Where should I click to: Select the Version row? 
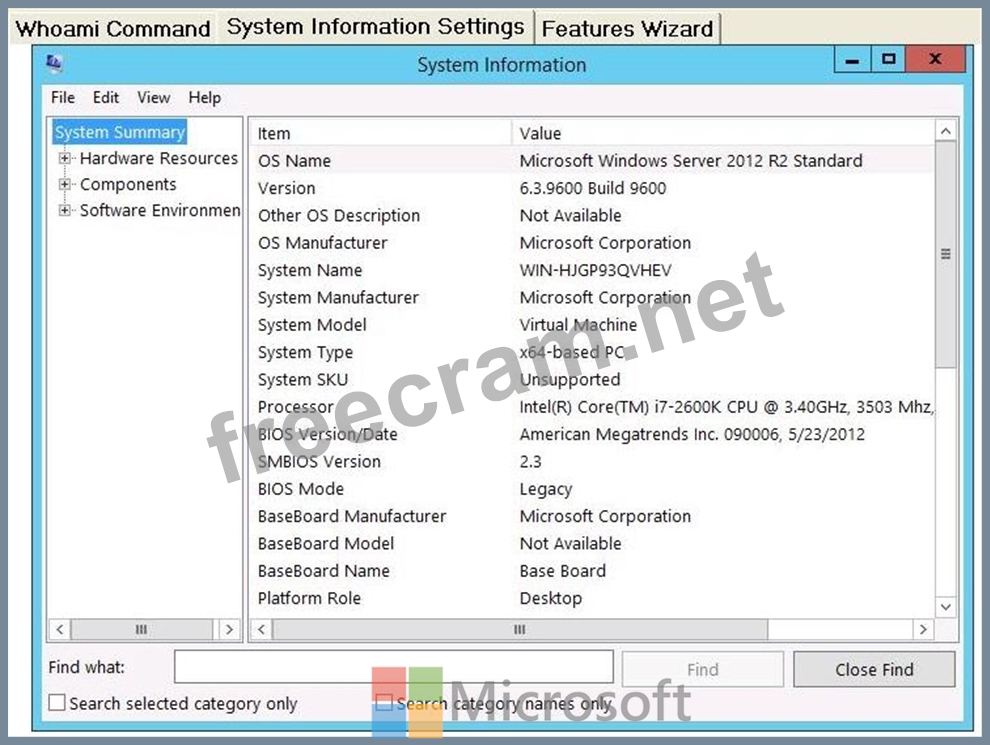592,188
